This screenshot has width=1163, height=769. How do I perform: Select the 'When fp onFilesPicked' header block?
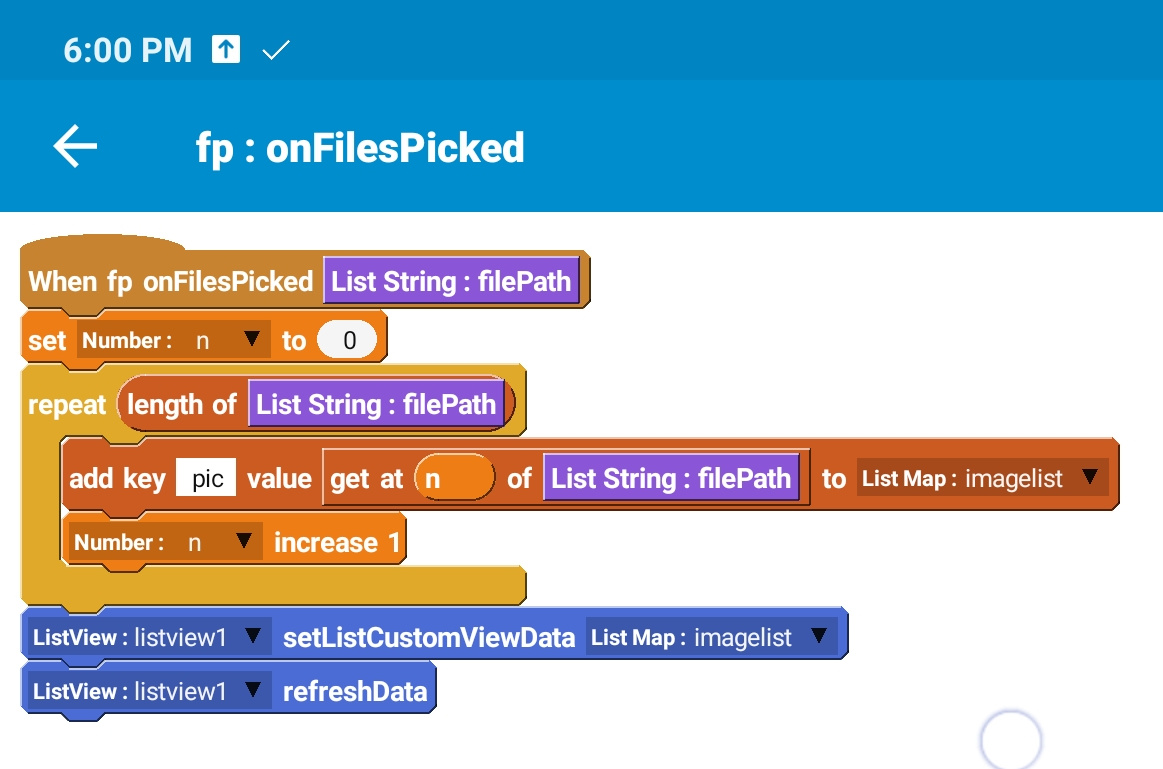(x=170, y=281)
